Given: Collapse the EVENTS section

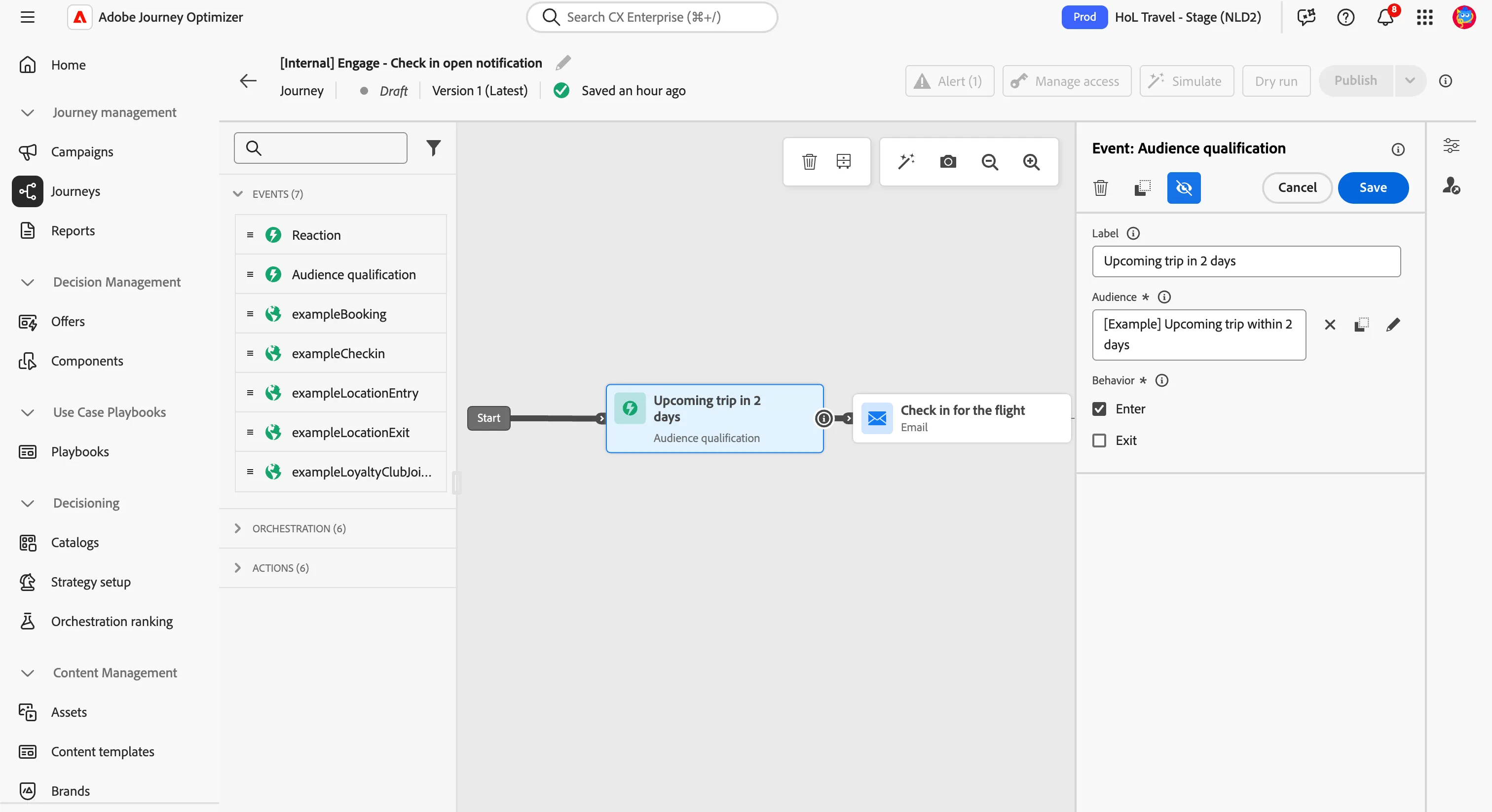Looking at the screenshot, I should [237, 194].
